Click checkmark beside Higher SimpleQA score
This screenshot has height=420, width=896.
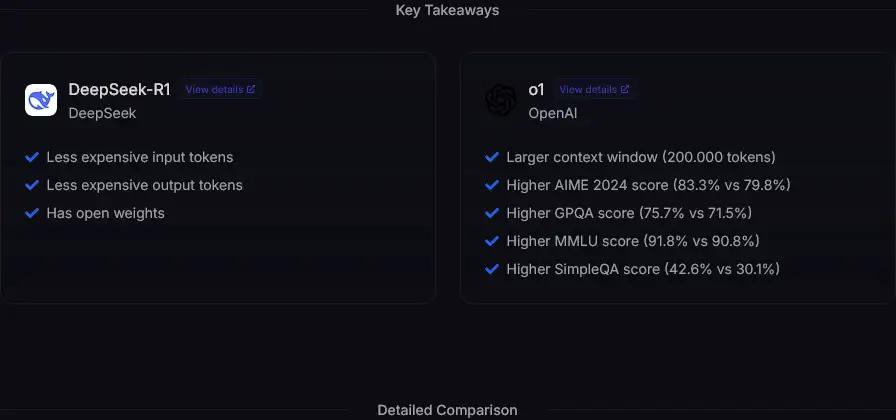coord(492,269)
